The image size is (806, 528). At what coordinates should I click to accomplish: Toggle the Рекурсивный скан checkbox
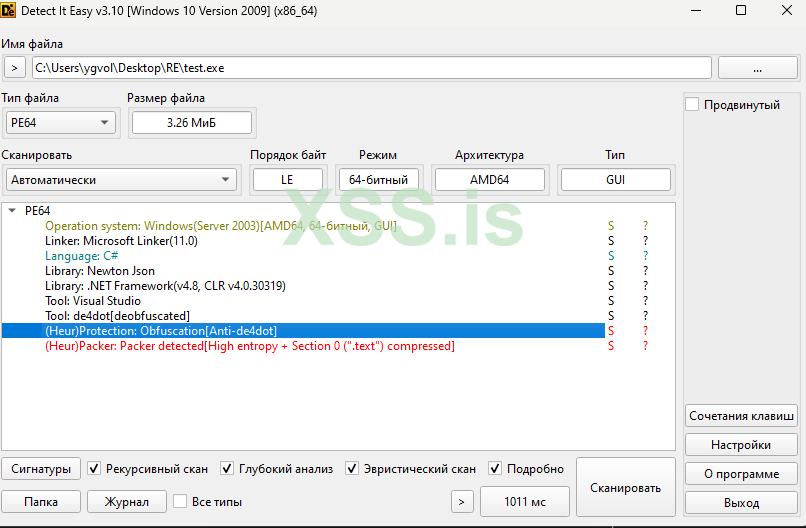point(94,468)
